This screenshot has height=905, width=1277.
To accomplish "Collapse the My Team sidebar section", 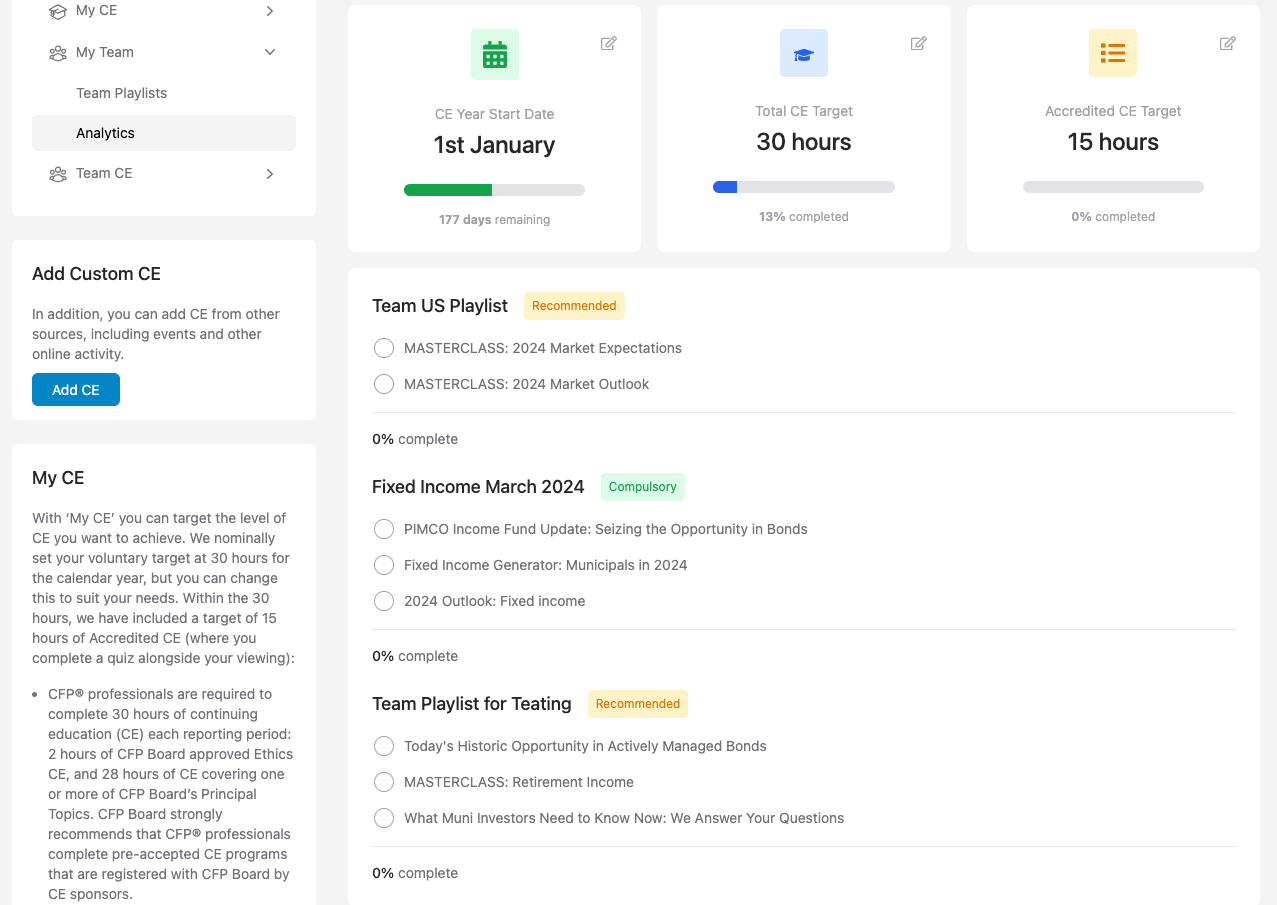I will (x=270, y=52).
